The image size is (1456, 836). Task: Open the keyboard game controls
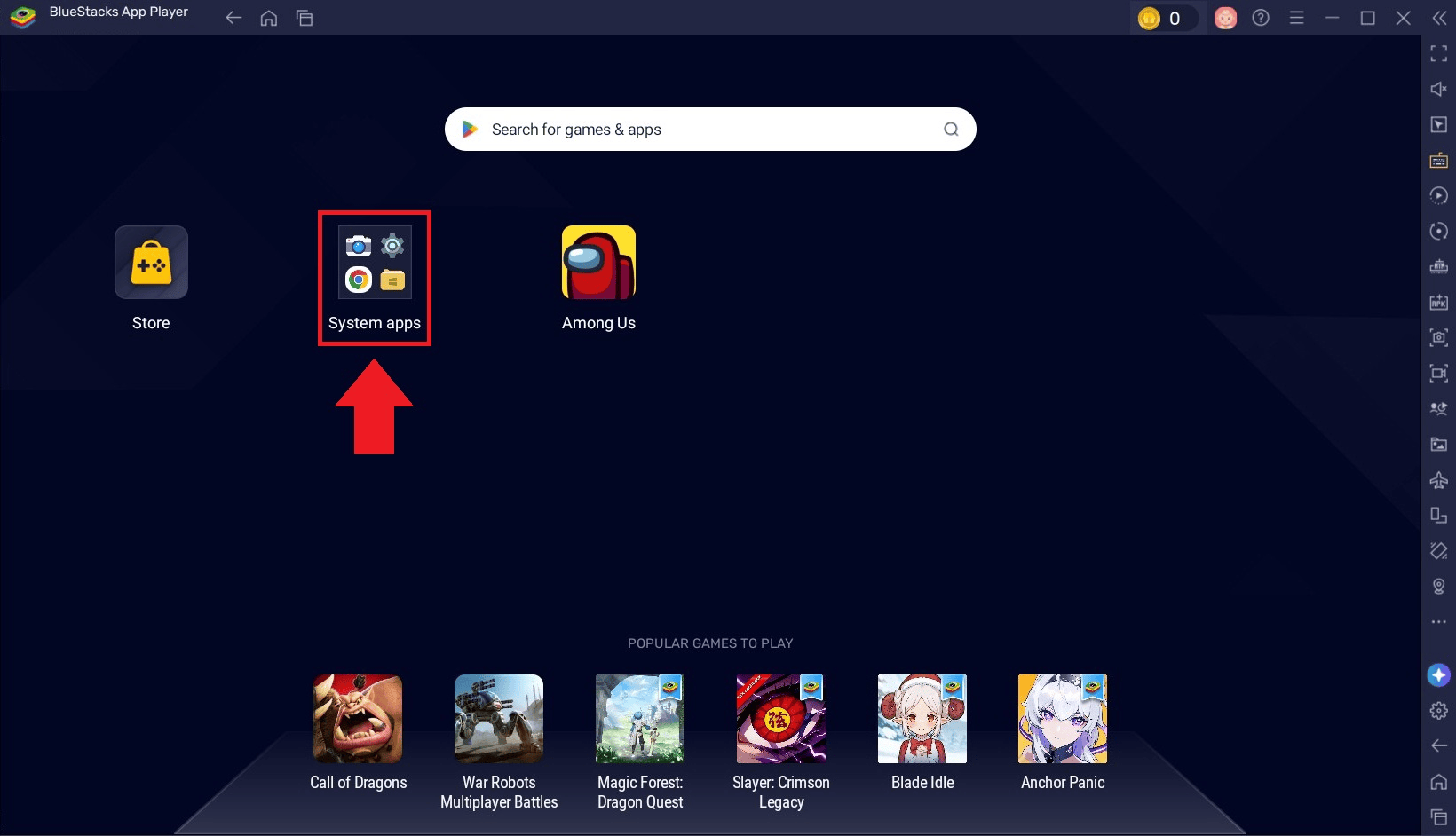(x=1439, y=161)
